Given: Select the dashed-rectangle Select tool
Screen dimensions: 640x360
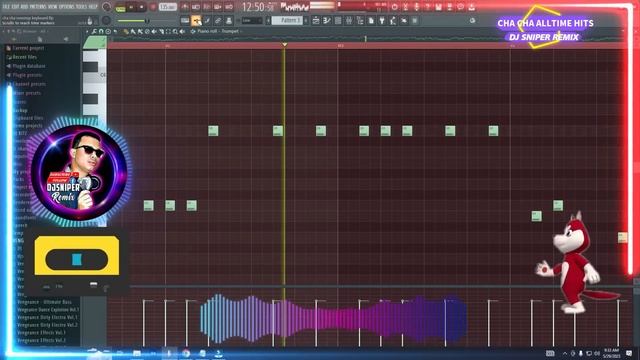Looking at the screenshot, I should pyautogui.click(x=168, y=31).
